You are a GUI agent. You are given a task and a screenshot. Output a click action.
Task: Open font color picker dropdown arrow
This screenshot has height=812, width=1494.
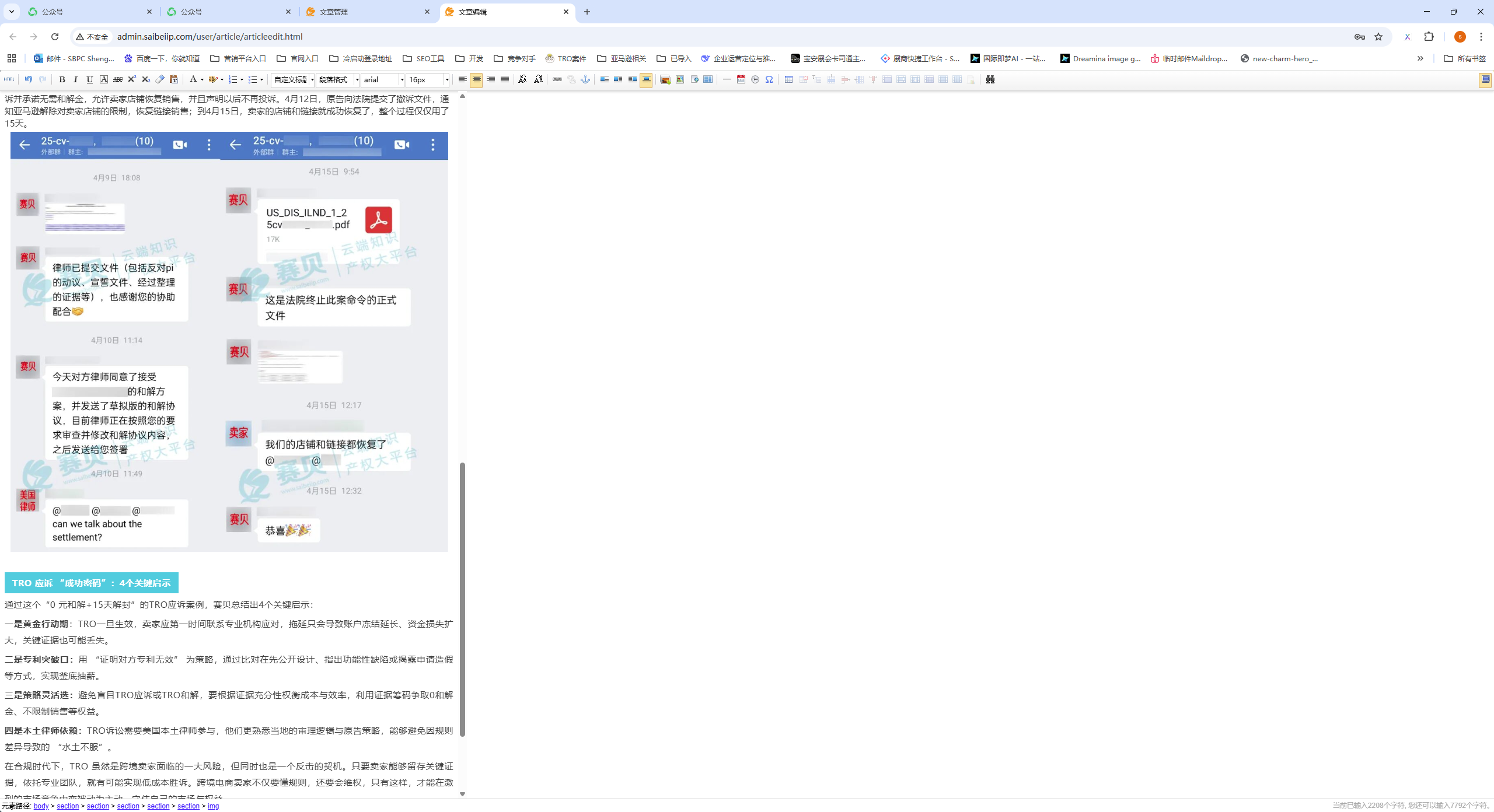(202, 79)
